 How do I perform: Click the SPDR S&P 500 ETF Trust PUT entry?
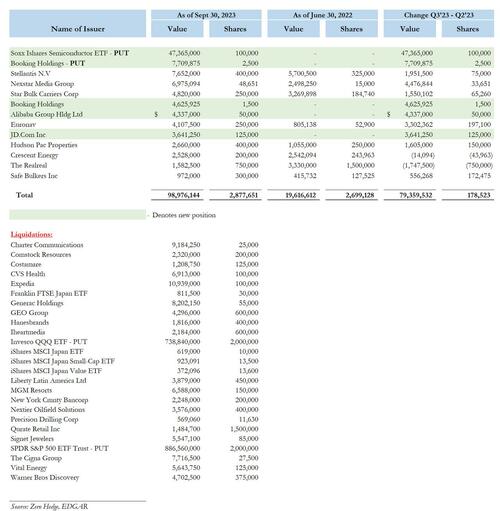(x=59, y=448)
